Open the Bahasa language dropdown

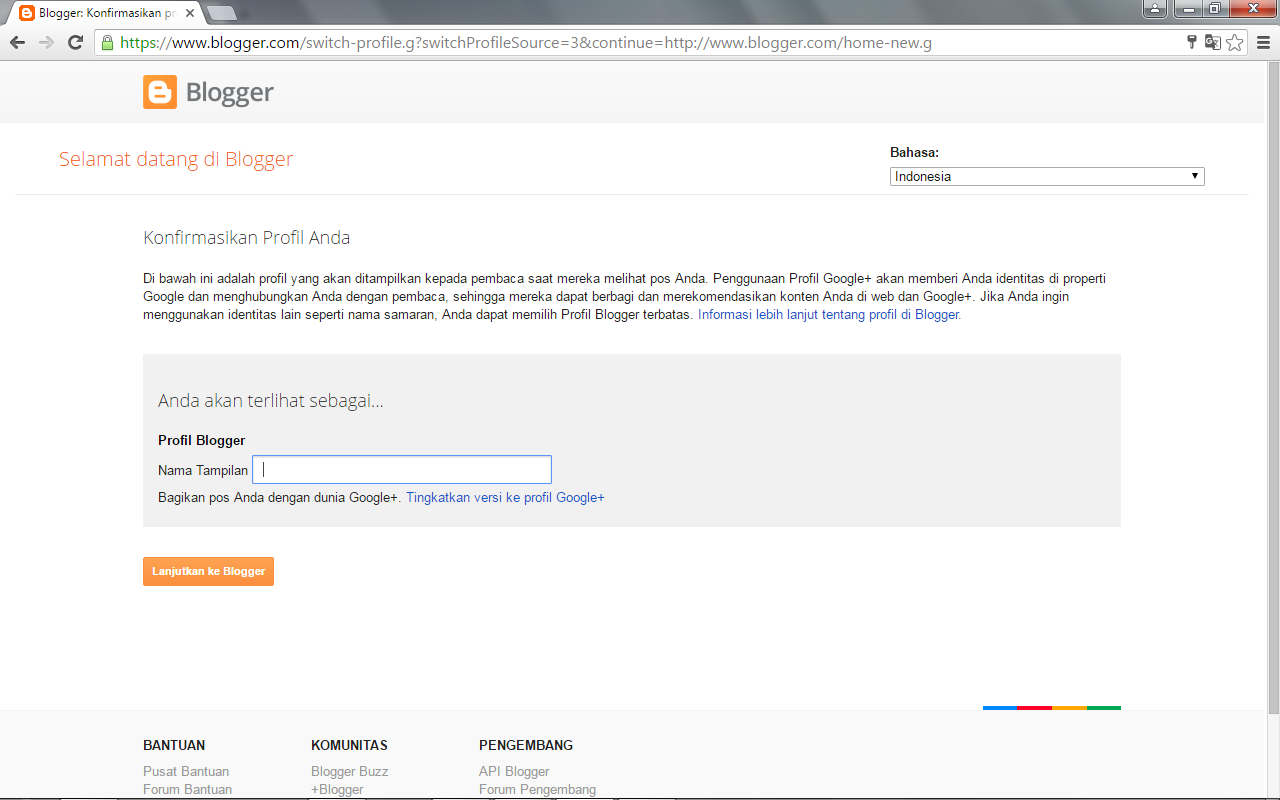[x=1047, y=176]
